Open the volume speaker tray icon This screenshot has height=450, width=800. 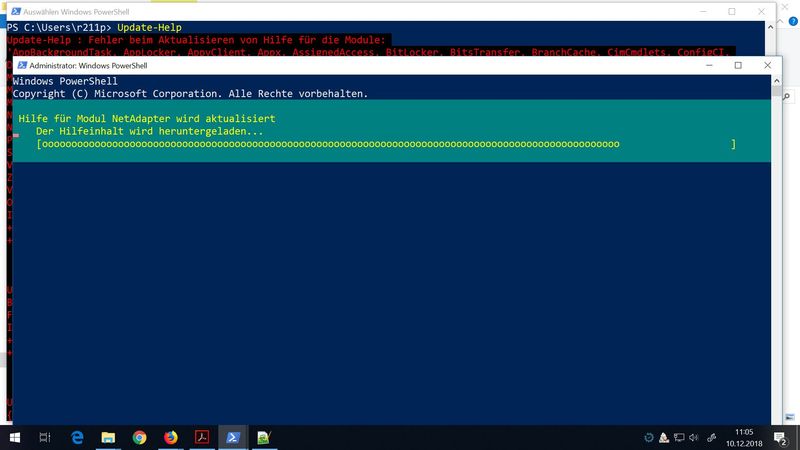(x=693, y=438)
